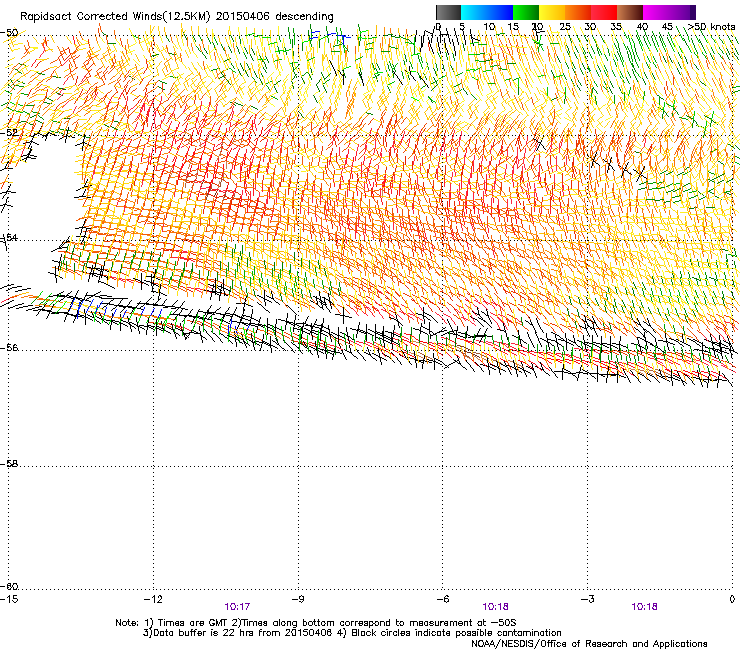The width and height of the screenshot is (740, 650).
Task: Select the orange 25-30 knots legend swatch
Action: click(578, 12)
